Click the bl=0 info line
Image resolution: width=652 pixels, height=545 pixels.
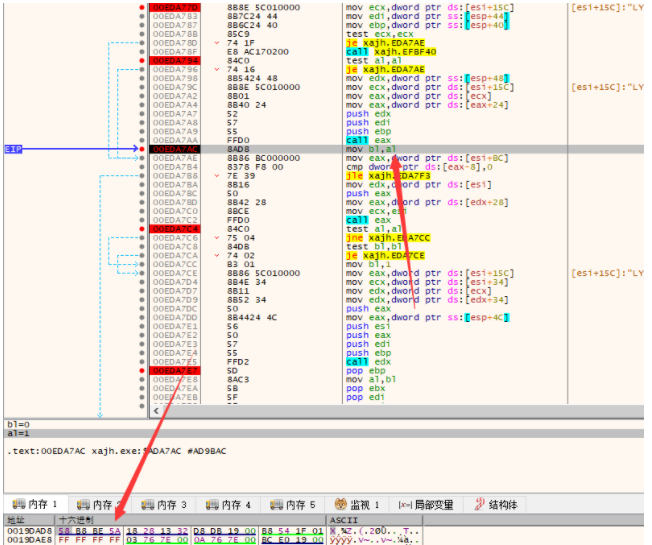pos(19,424)
